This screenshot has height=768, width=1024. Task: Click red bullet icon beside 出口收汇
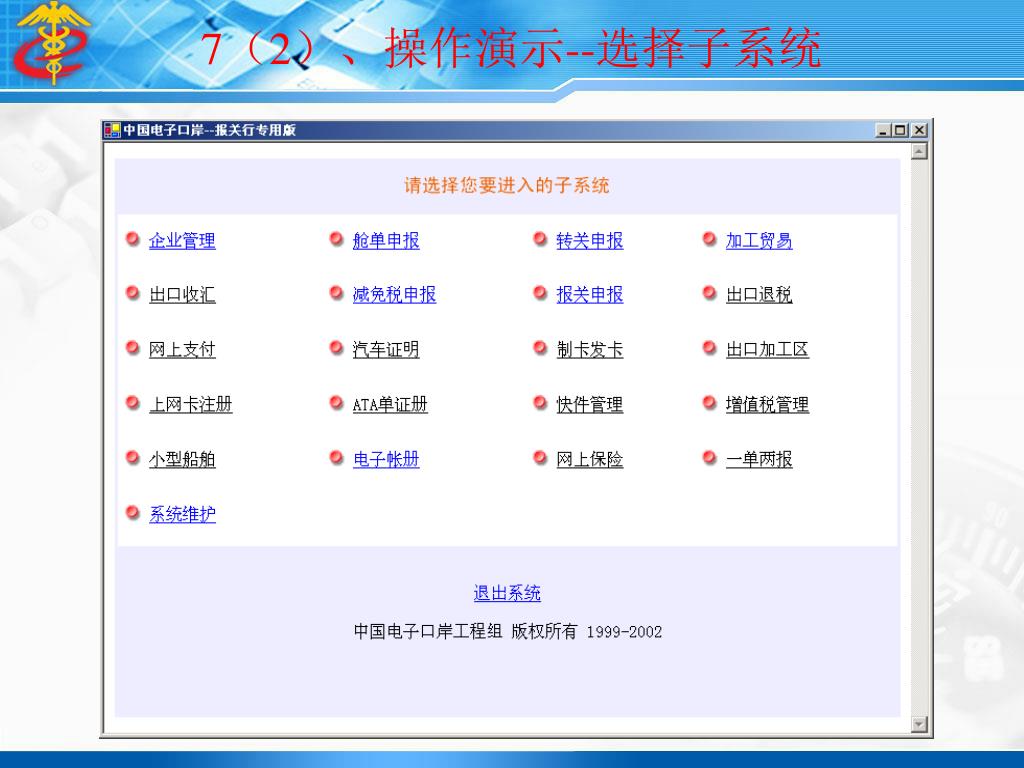point(133,293)
